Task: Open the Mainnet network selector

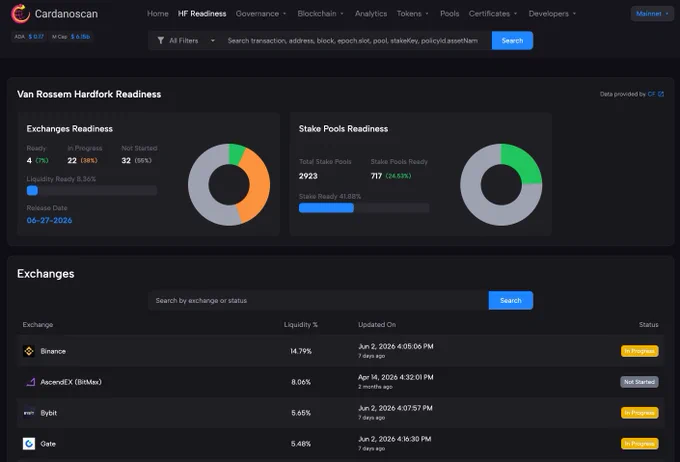Action: coord(652,13)
